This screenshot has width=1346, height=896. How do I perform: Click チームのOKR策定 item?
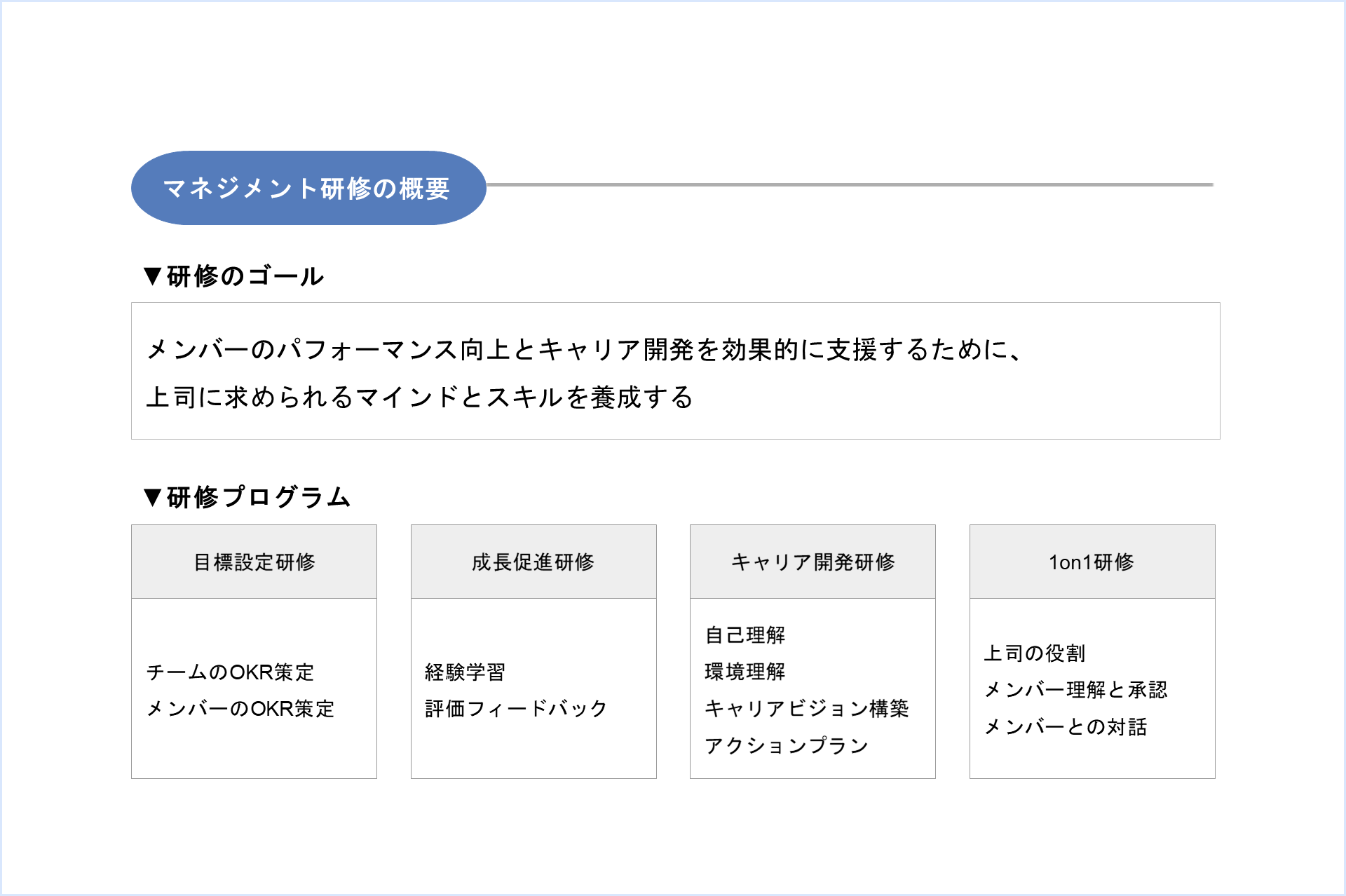tap(230, 672)
